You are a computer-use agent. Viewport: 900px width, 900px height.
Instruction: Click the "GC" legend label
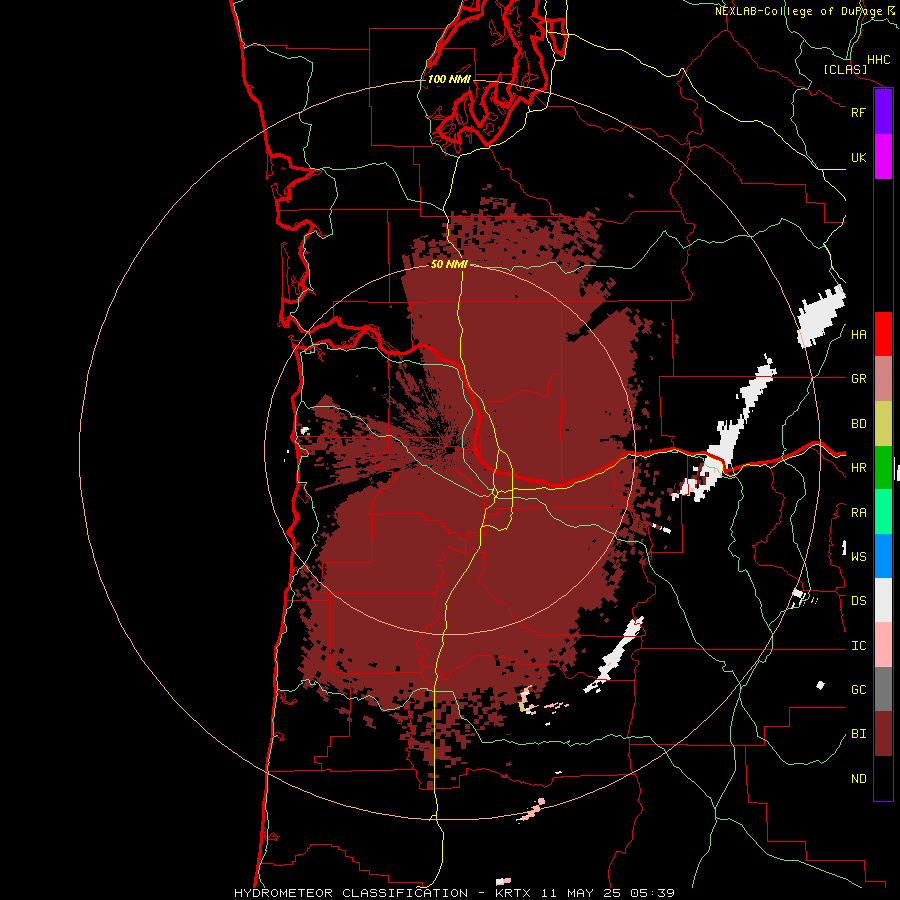pos(858,690)
